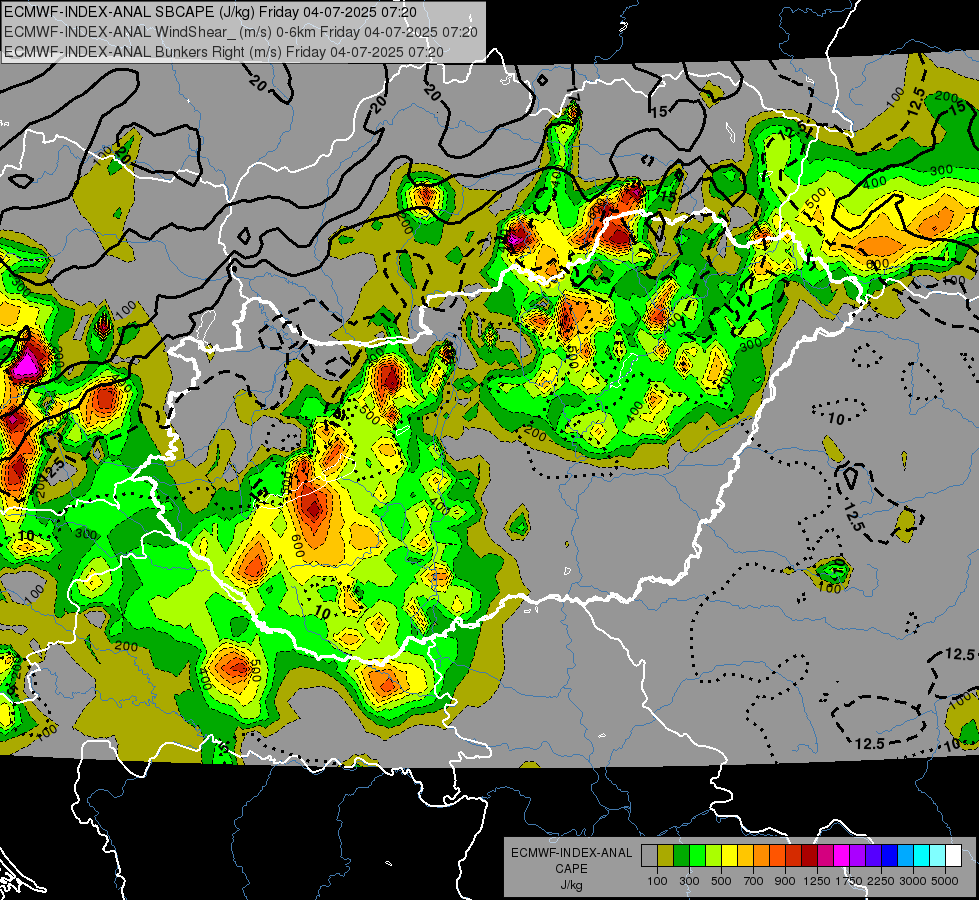The height and width of the screenshot is (900, 979).
Task: Click the 2250 tick label in legend
Action: (x=881, y=881)
